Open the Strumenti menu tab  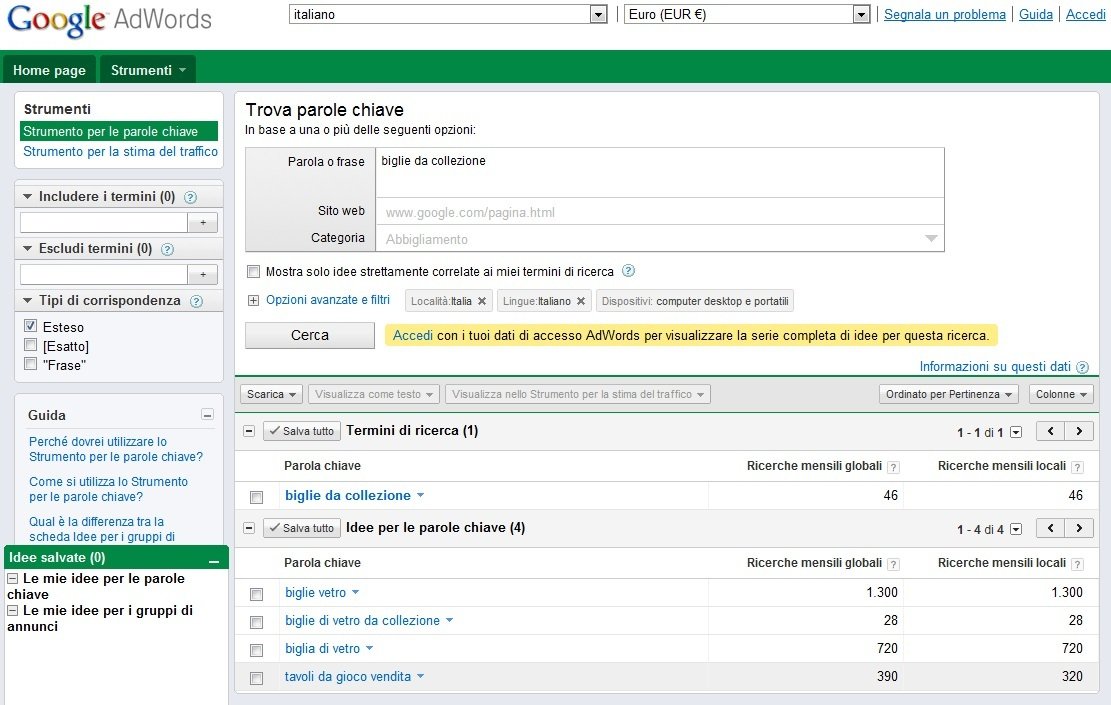click(x=147, y=70)
